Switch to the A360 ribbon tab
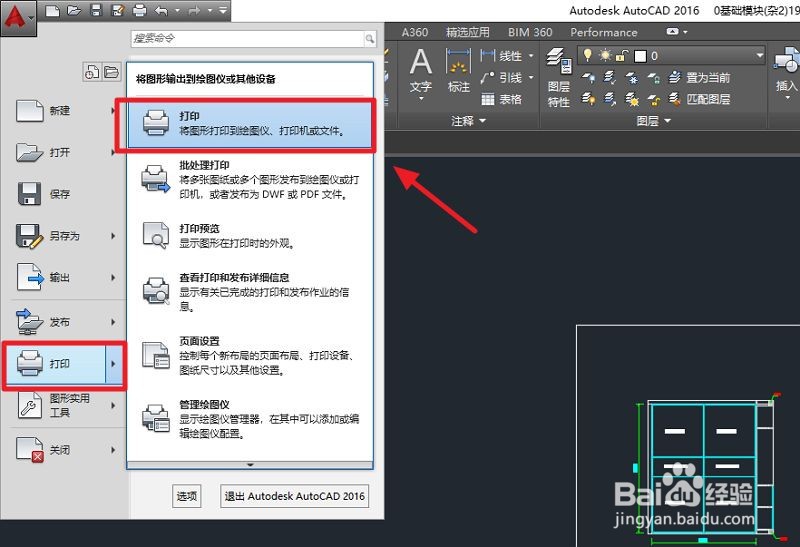This screenshot has width=800, height=547. point(415,33)
